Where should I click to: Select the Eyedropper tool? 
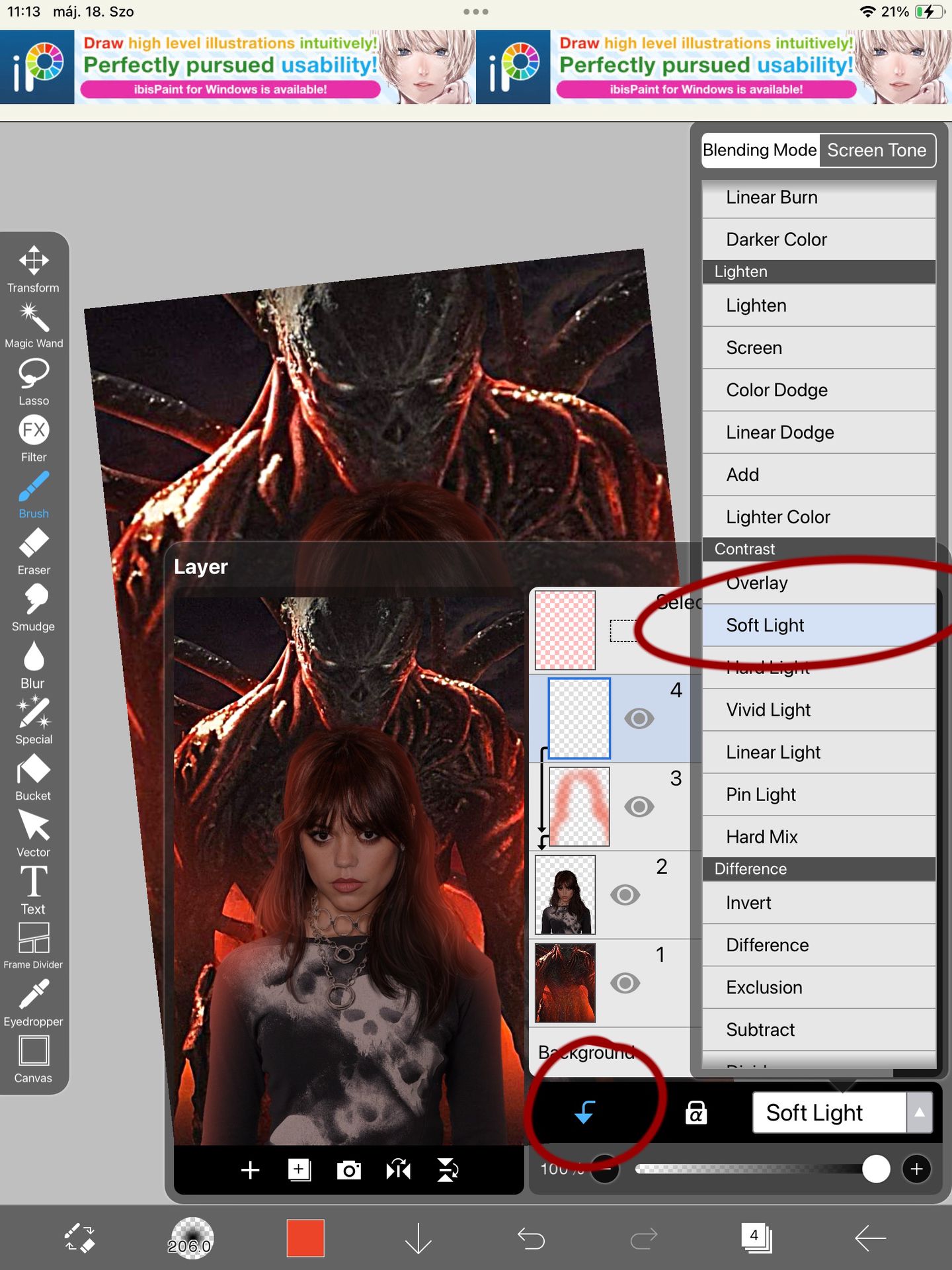(x=34, y=1003)
